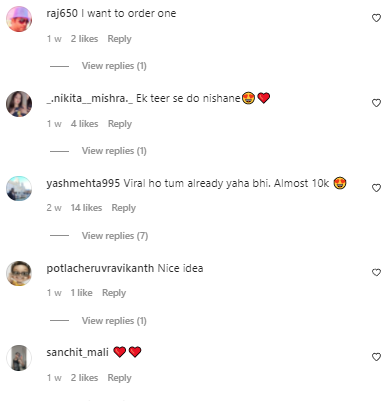Like _.nikita__mishra._'s comment heart icon
Image resolution: width=388 pixels, height=401 pixels.
(x=376, y=103)
